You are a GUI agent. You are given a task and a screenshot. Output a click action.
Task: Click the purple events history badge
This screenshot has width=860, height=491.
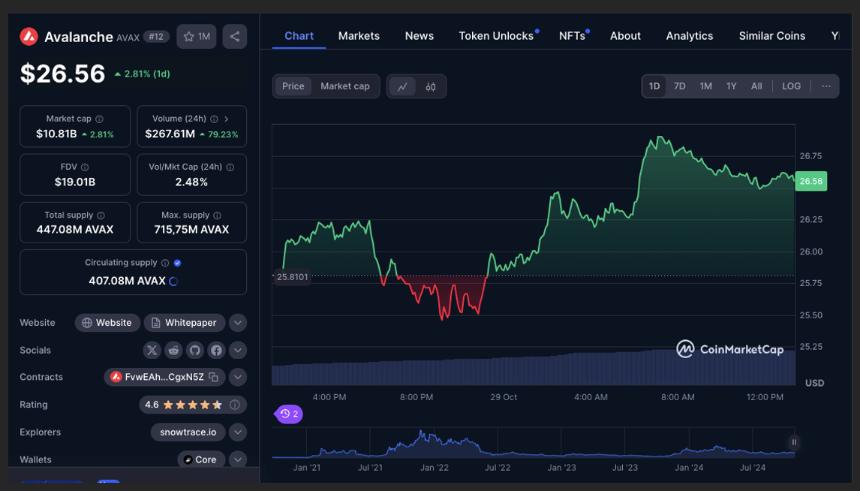(x=288, y=414)
